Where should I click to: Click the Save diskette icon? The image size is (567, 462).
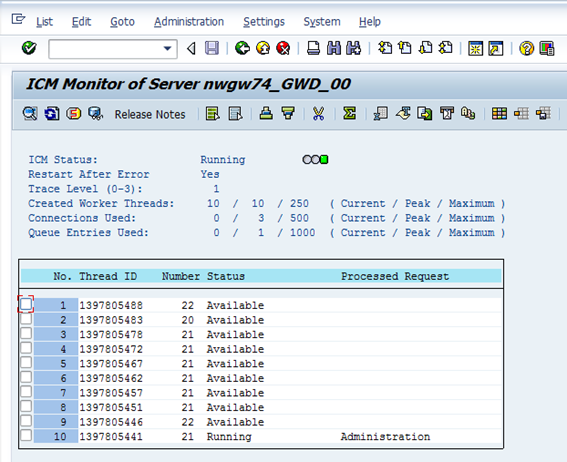pyautogui.click(x=212, y=48)
